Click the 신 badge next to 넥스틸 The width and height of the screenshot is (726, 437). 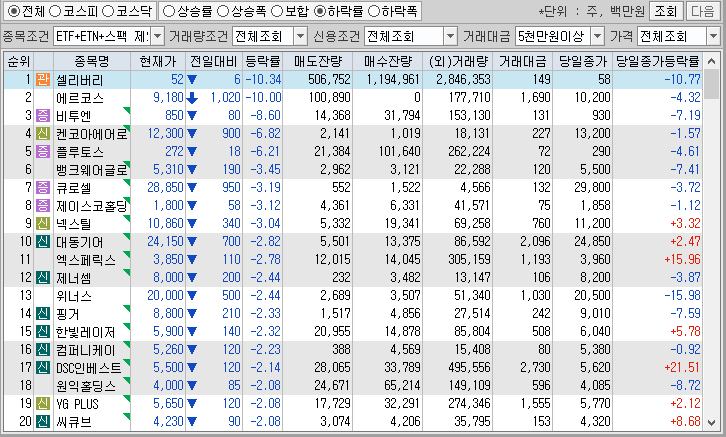click(x=43, y=224)
